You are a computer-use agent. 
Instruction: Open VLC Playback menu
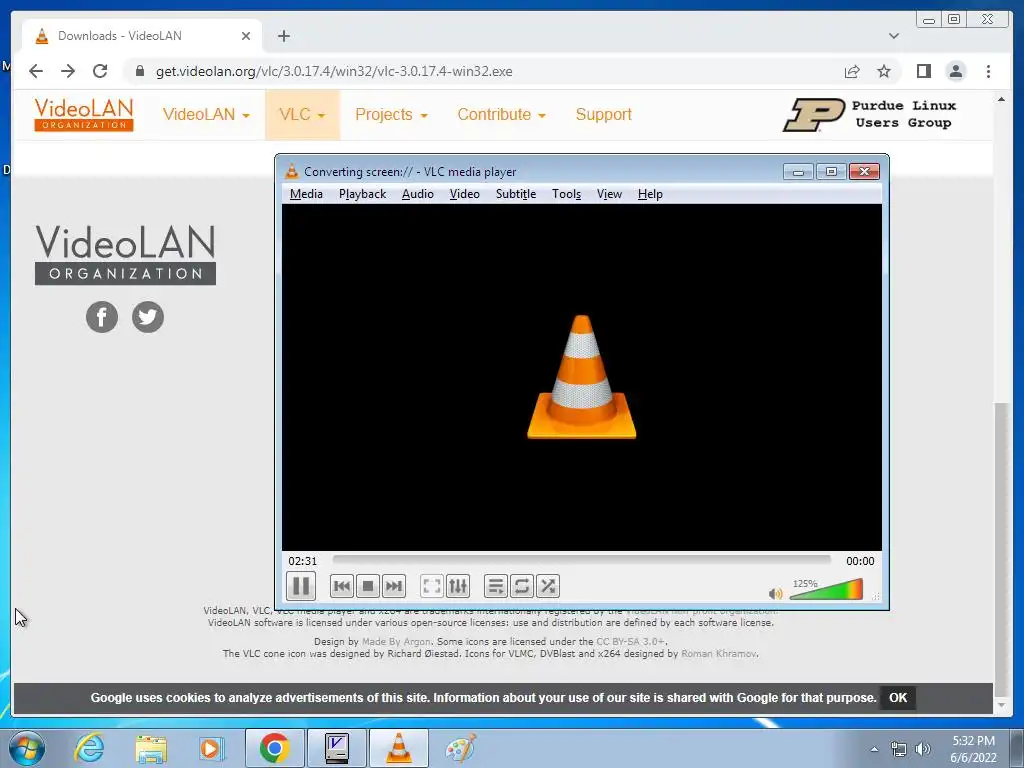362,194
